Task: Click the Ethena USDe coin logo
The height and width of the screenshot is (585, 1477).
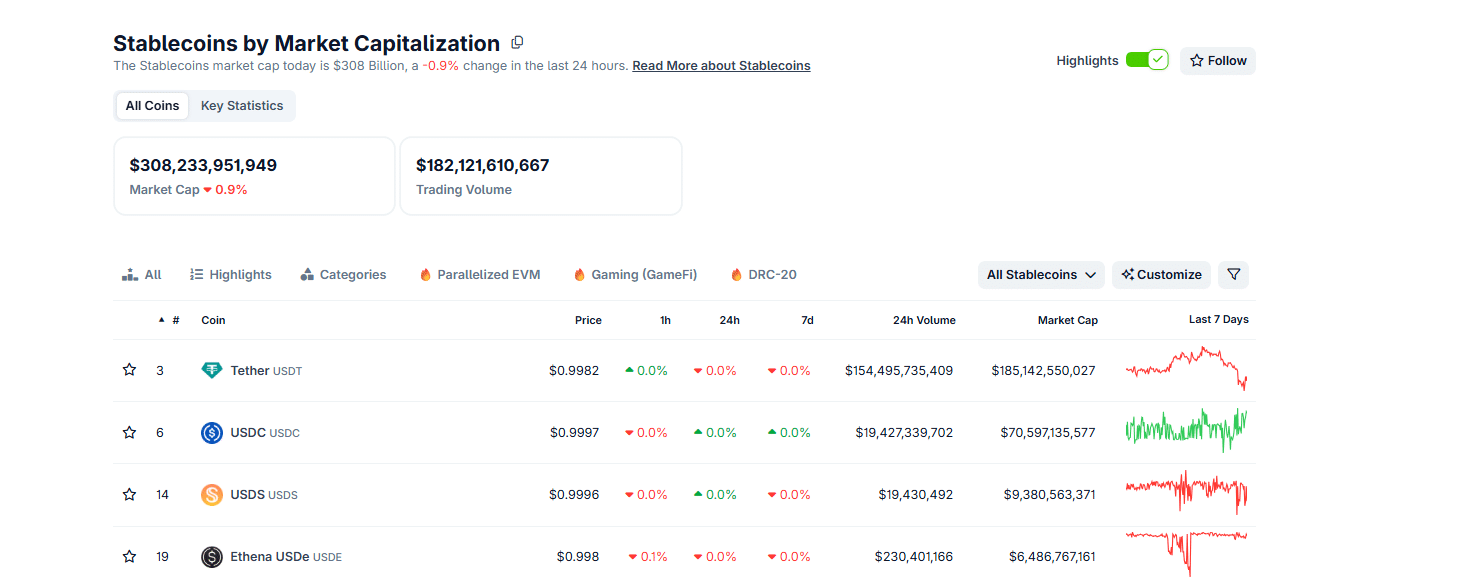Action: [x=211, y=557]
